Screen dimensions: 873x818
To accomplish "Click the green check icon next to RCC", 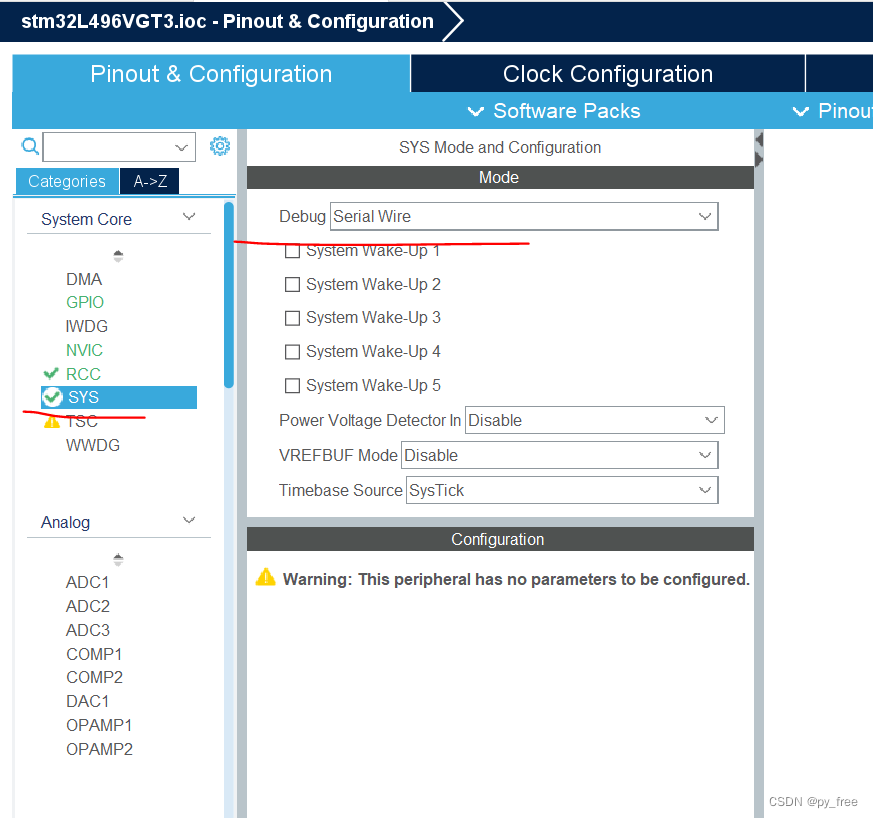I will [51, 374].
